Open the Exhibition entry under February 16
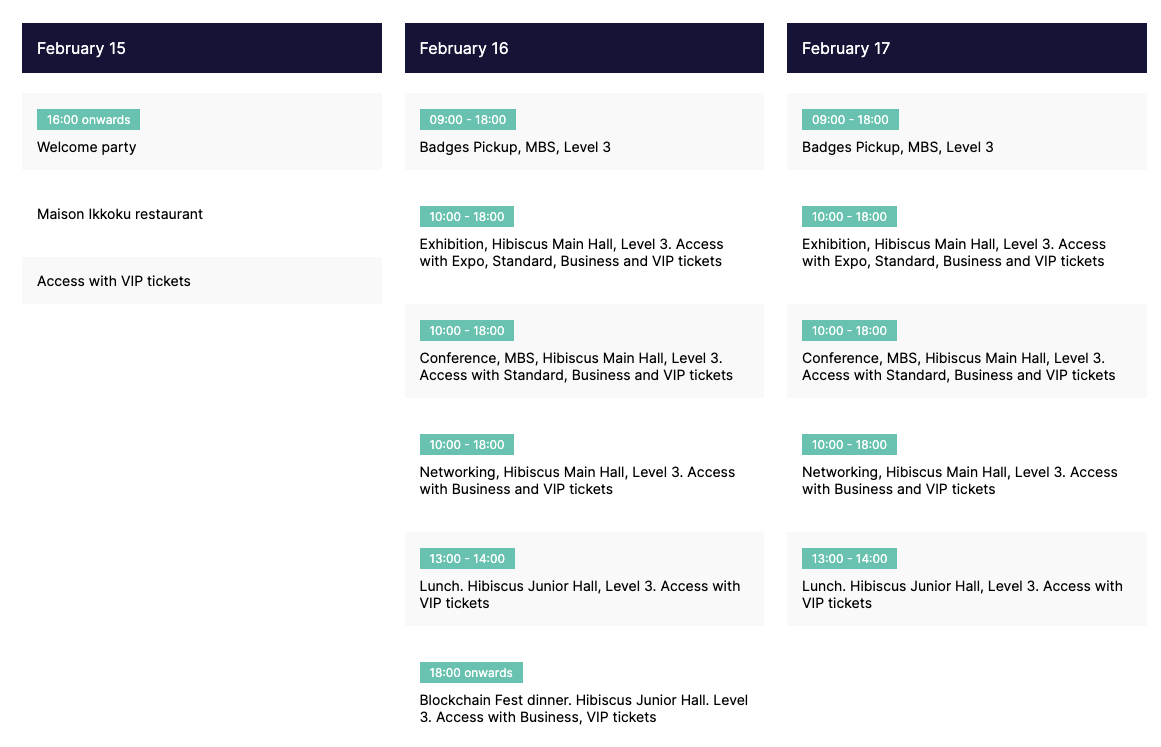The height and width of the screenshot is (747, 1161). point(571,253)
